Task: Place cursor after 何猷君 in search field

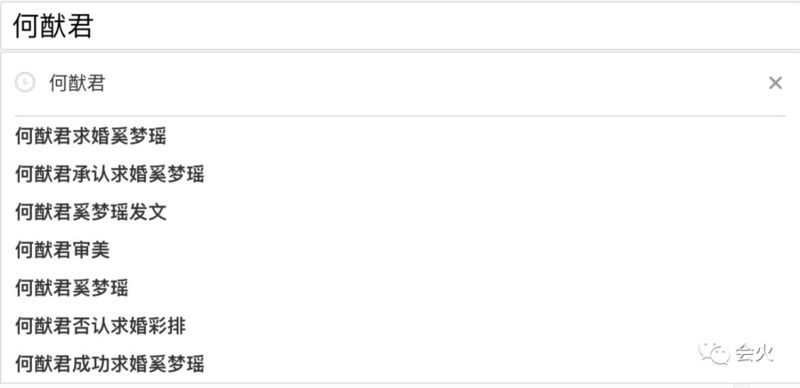Action: tap(94, 27)
